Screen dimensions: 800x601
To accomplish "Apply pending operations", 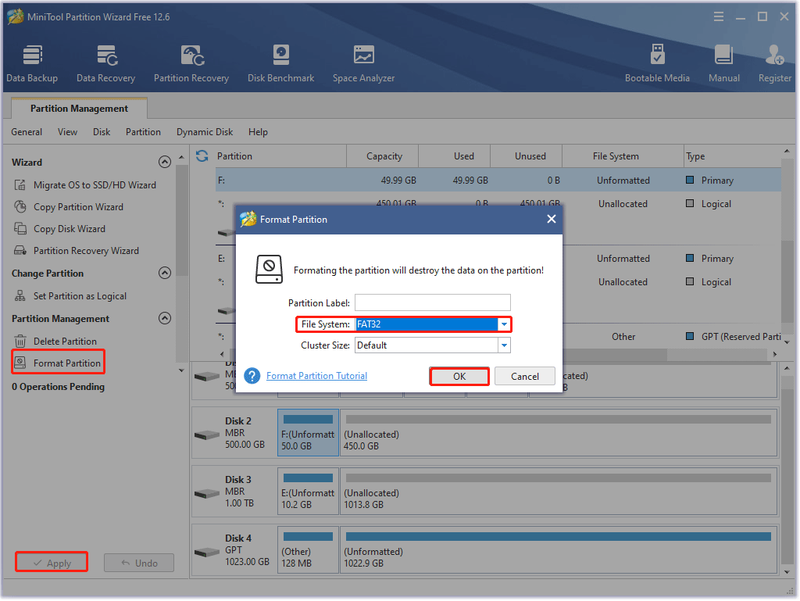I will click(52, 563).
